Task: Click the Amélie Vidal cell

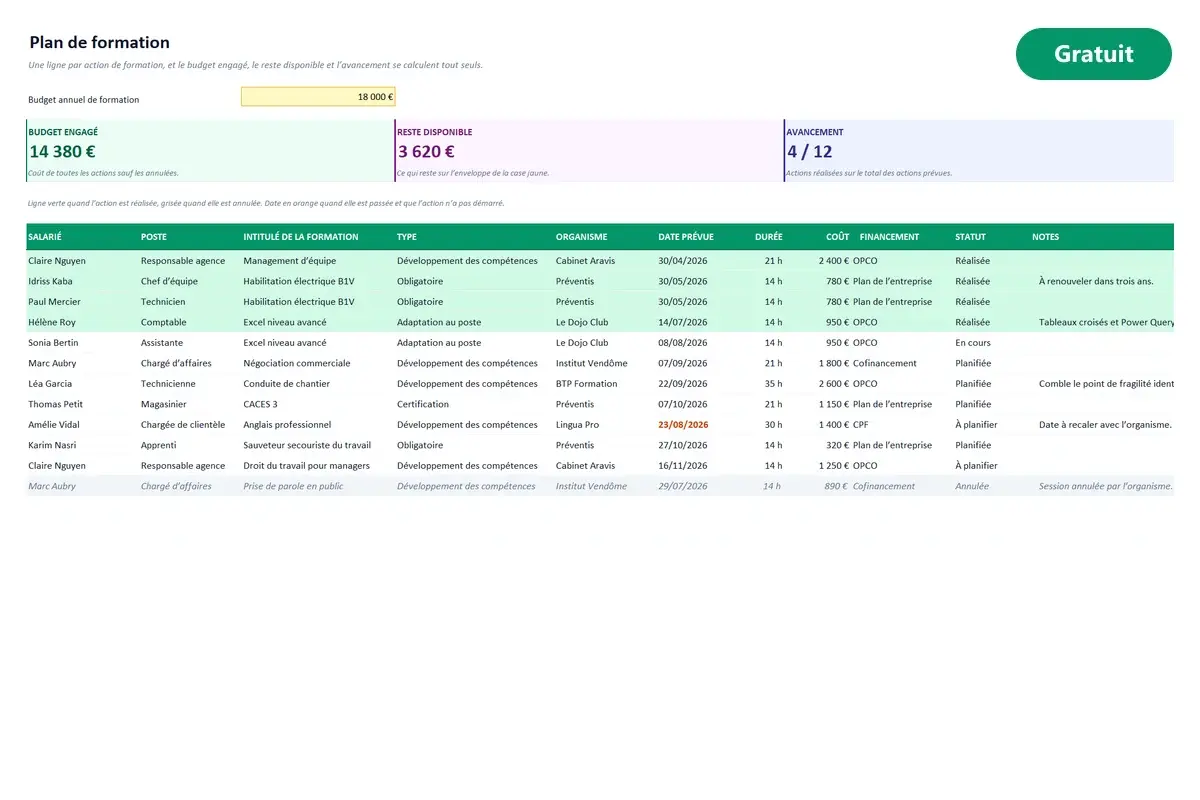Action: [x=54, y=425]
